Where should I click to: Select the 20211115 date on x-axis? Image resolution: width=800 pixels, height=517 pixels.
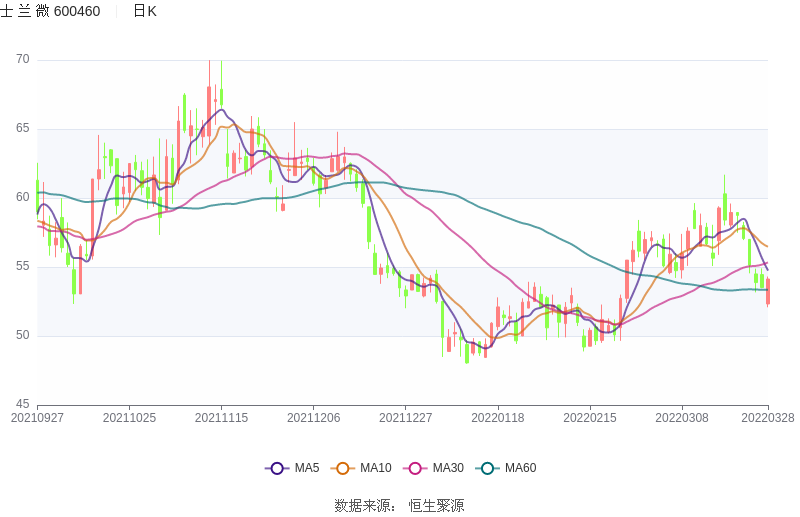point(221,418)
